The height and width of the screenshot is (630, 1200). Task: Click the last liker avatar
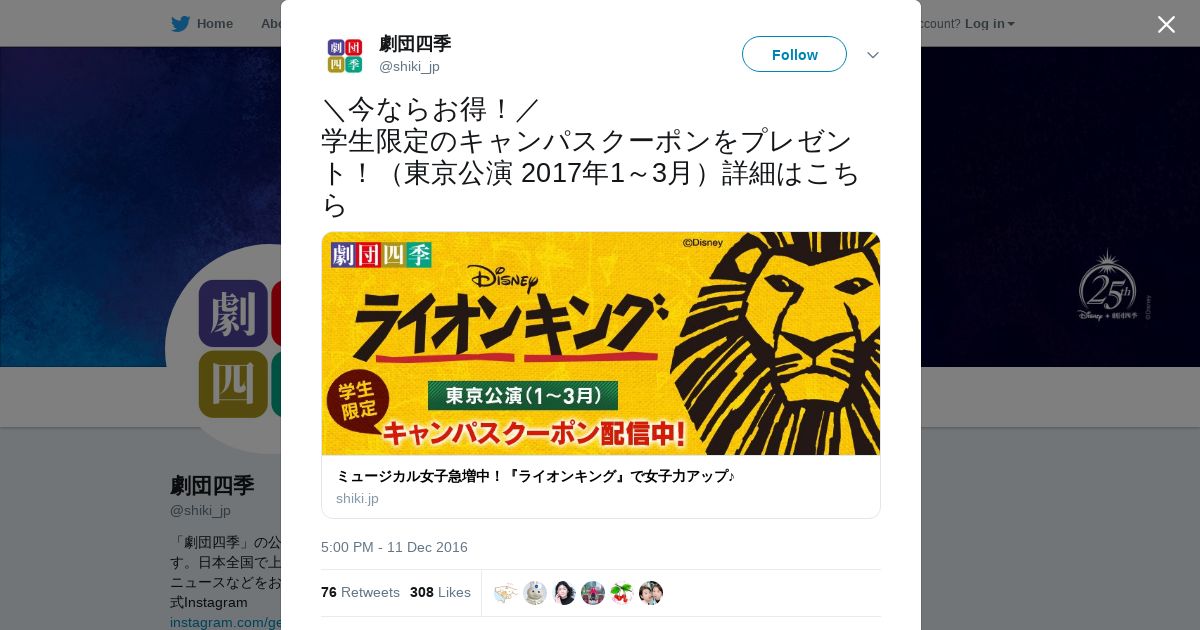651,593
